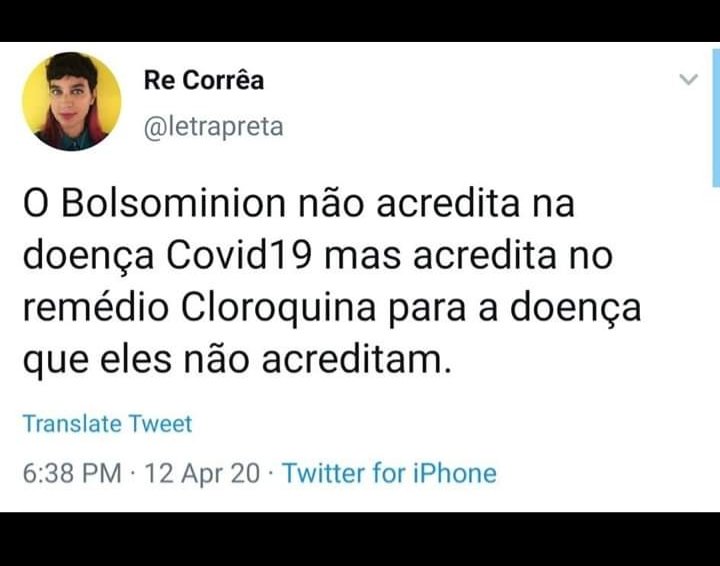Open the Twitter for iPhone source link
720x566 pixels.
point(389,473)
